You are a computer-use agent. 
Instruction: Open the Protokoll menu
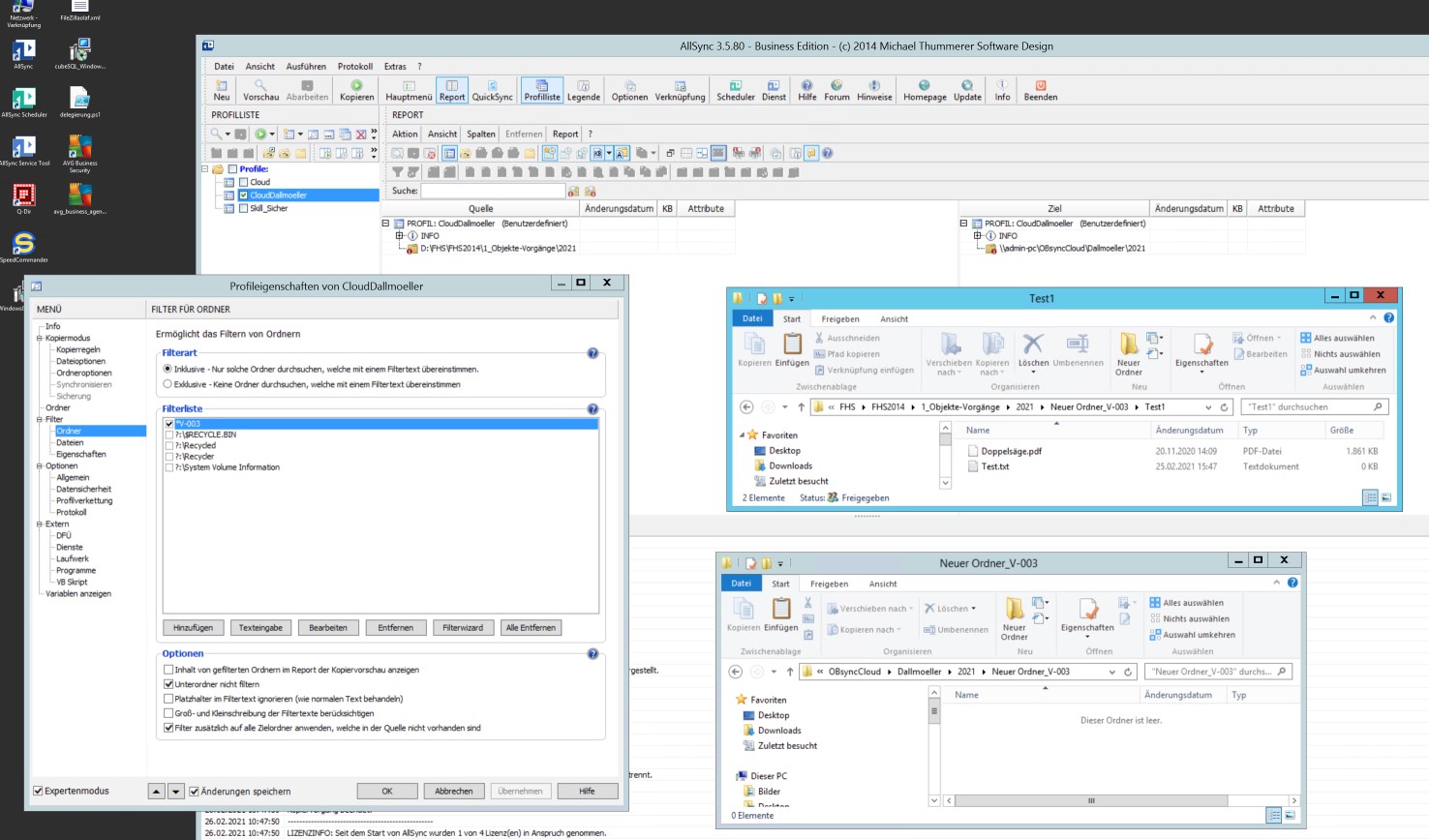point(354,67)
